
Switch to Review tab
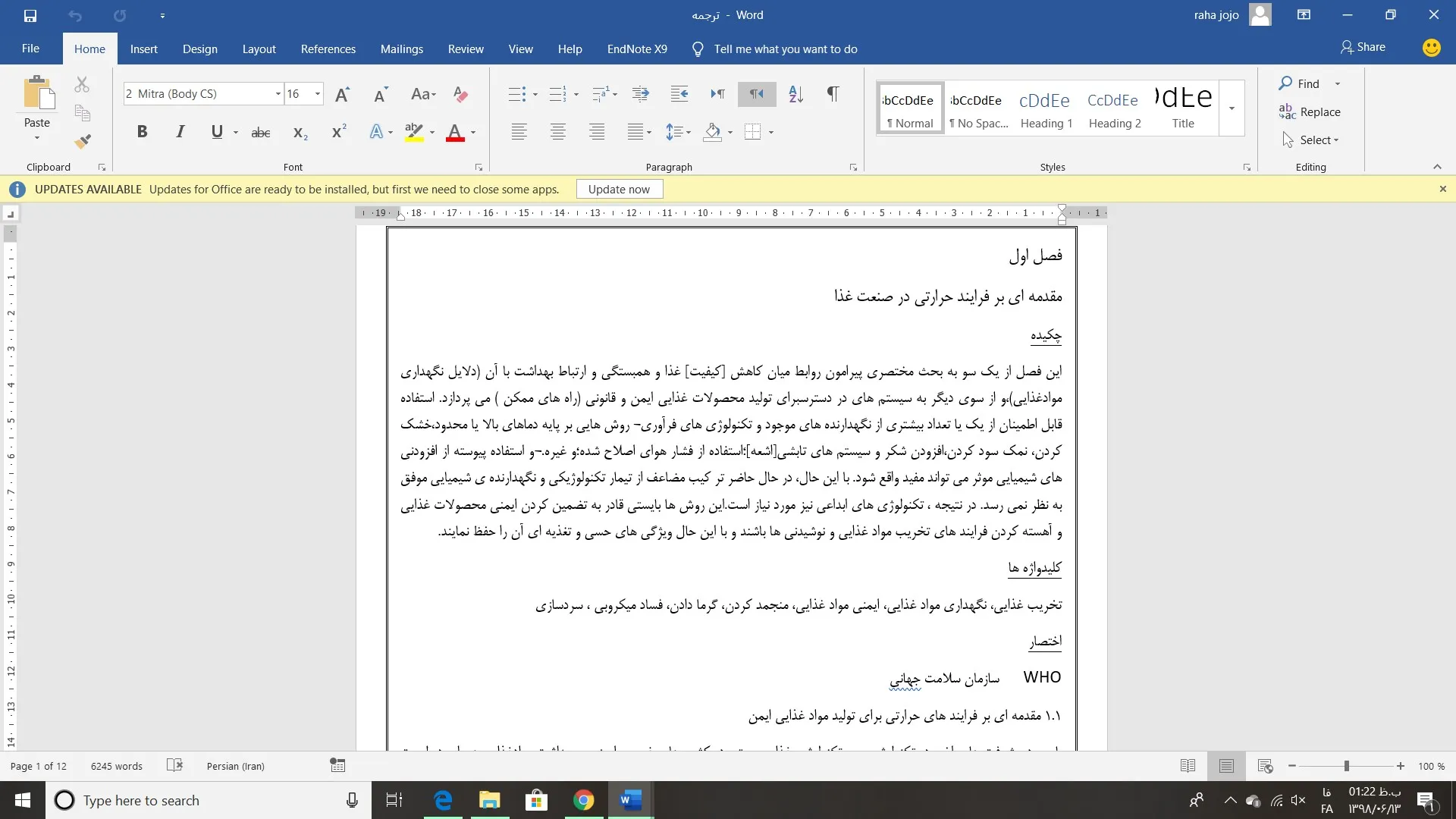(x=466, y=49)
